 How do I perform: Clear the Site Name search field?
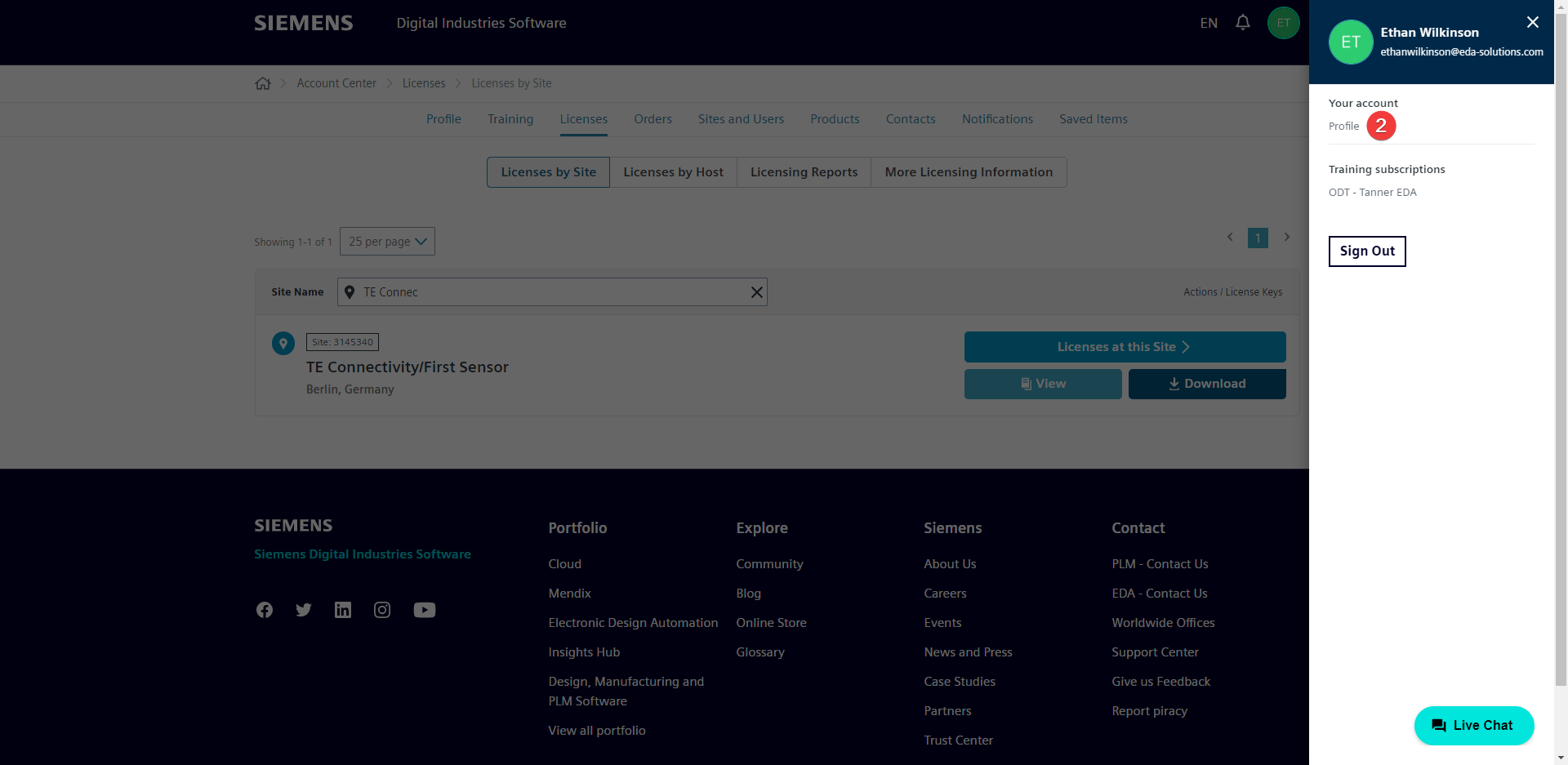click(756, 292)
